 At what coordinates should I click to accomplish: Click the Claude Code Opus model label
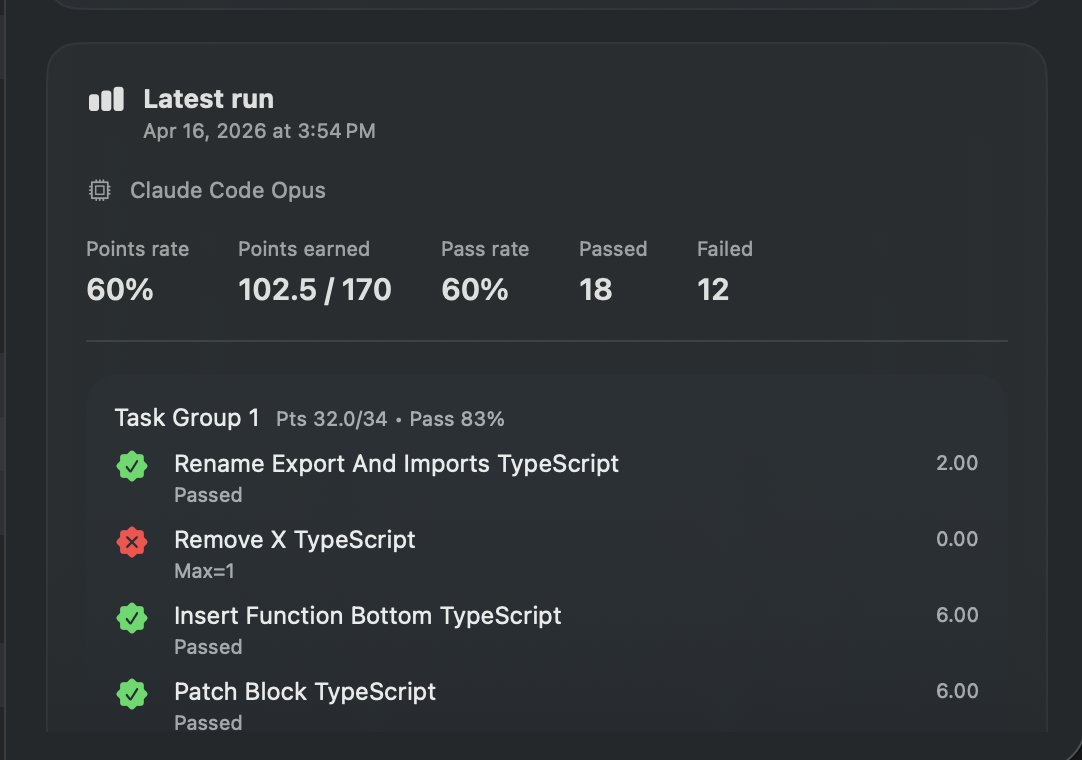pyautogui.click(x=228, y=191)
